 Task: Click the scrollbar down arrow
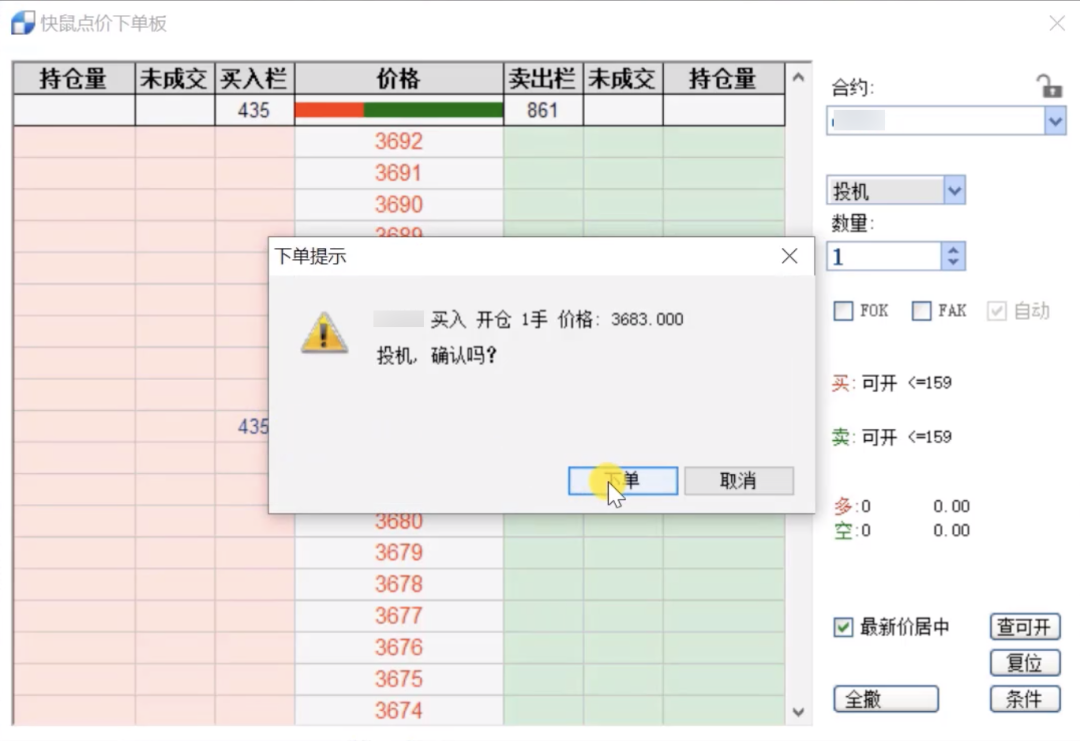pyautogui.click(x=798, y=712)
